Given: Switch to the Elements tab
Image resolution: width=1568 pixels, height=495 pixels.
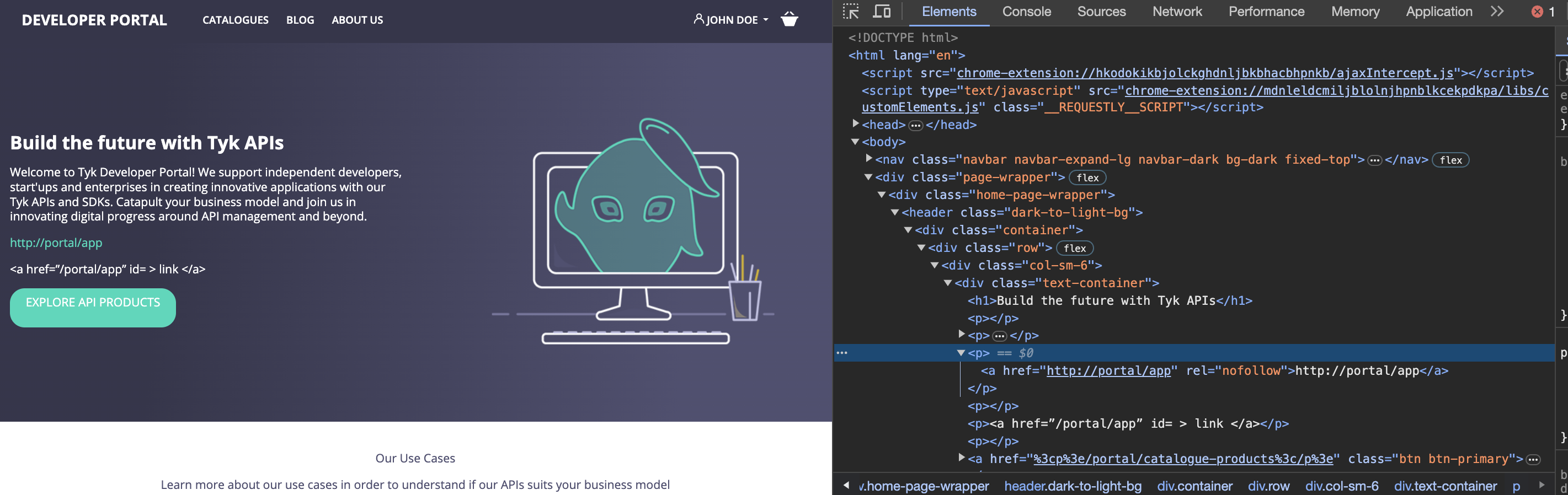Looking at the screenshot, I should point(948,12).
